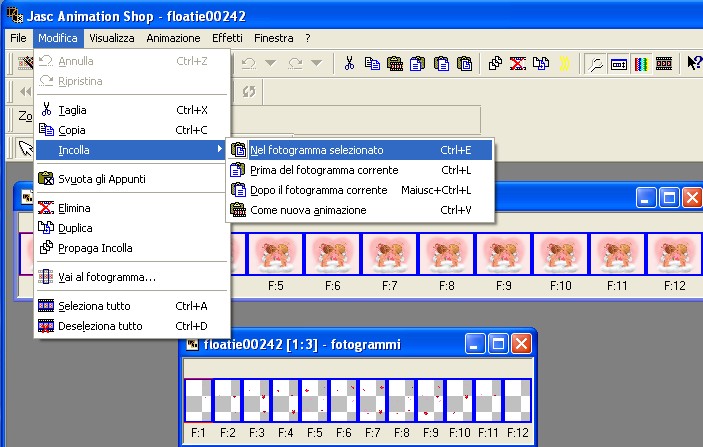Image resolution: width=703 pixels, height=447 pixels.
Task: Select Dopo il fotogramma corrente
Action: 360,190
